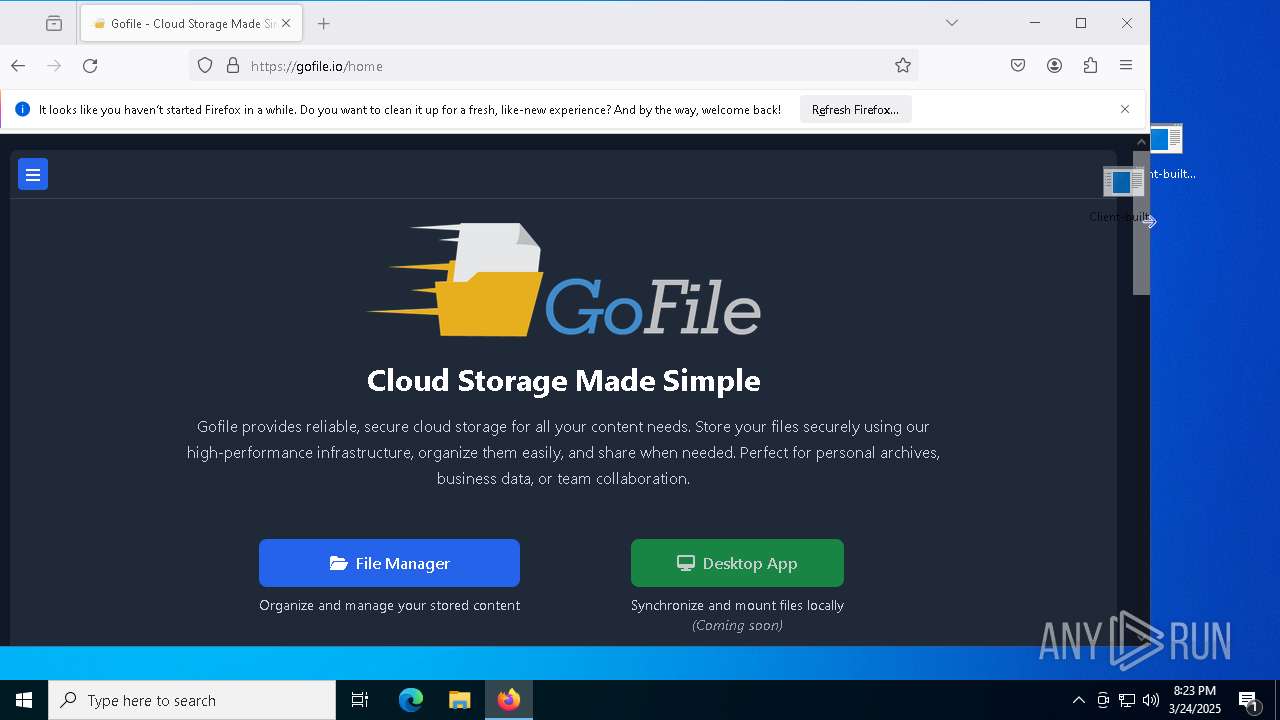Click scrollbar up arrow

[x=1141, y=141]
